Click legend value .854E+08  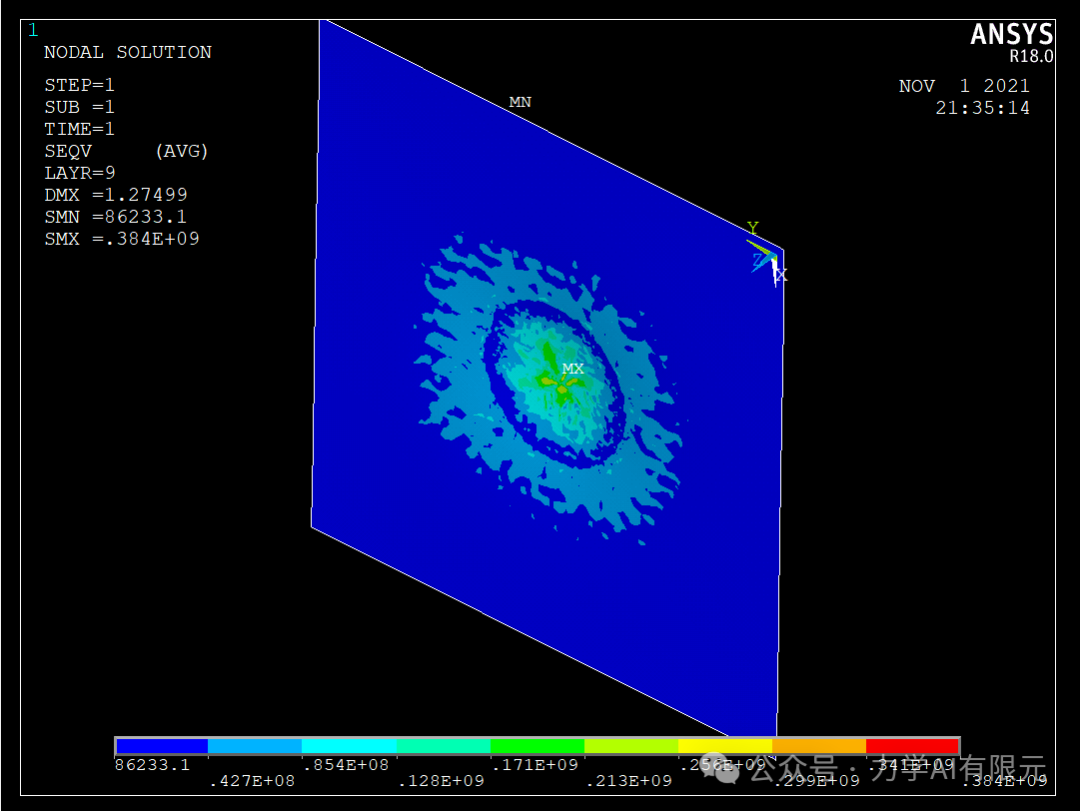[x=346, y=765]
